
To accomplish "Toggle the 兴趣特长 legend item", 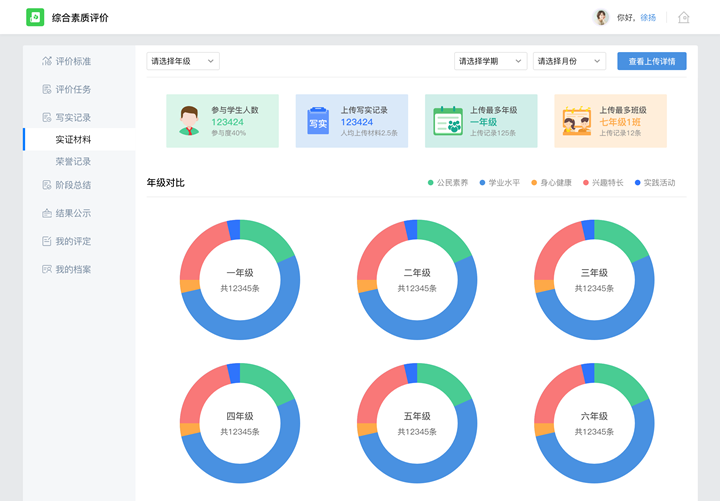I will tap(603, 183).
